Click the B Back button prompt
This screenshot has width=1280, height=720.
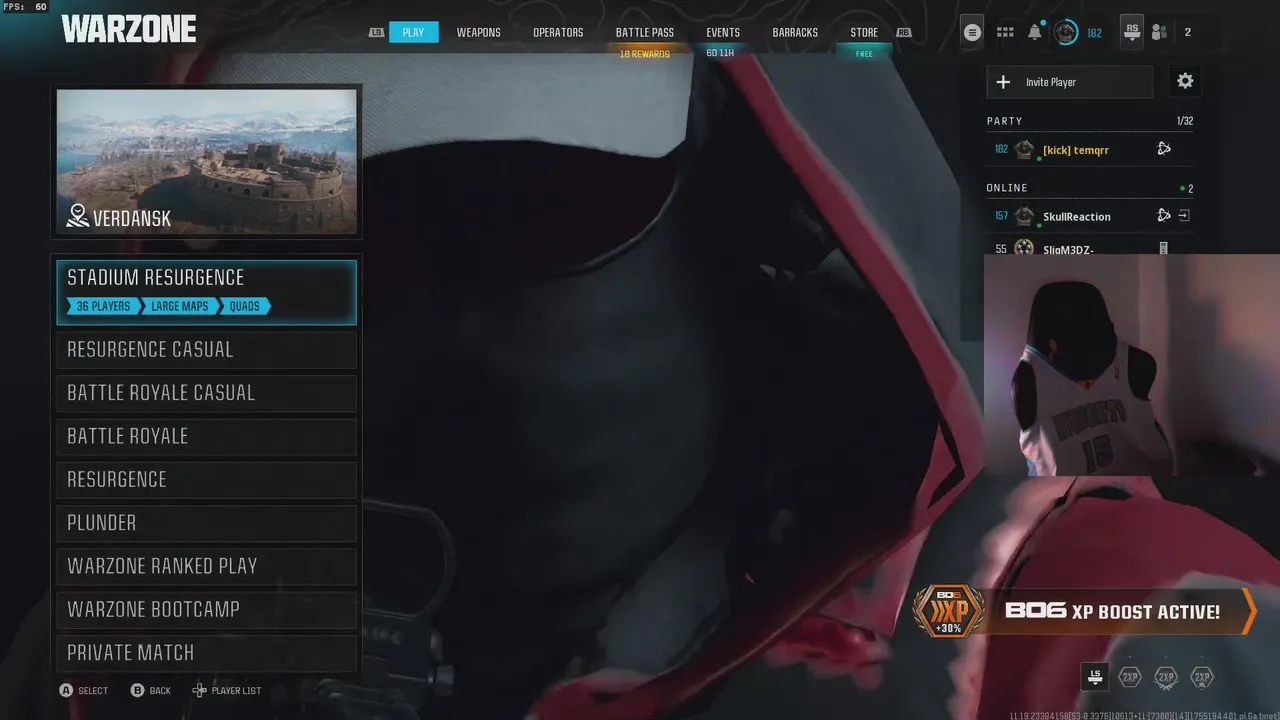pyautogui.click(x=151, y=690)
